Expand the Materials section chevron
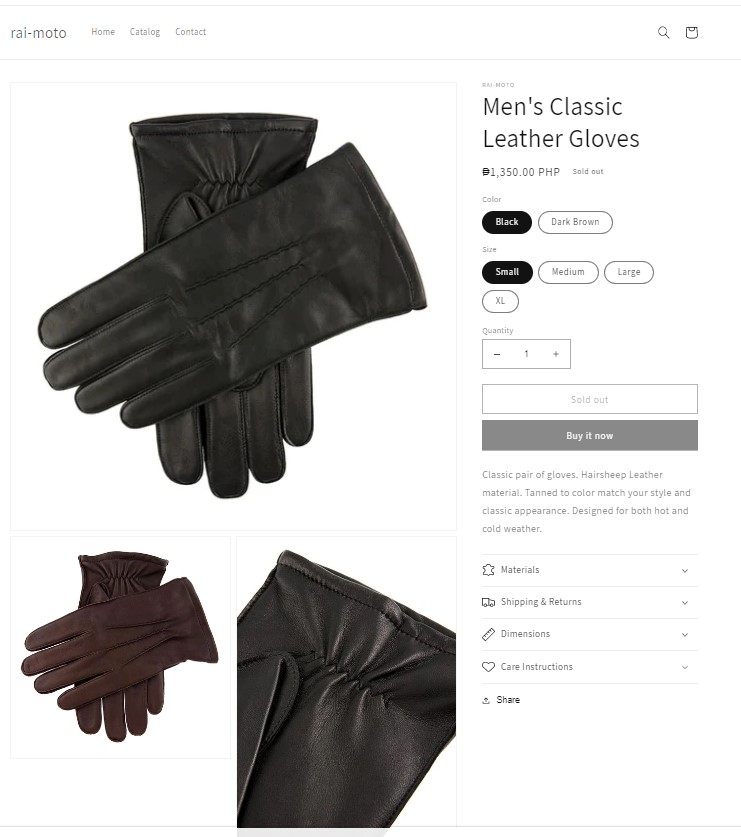741x837 pixels. (685, 571)
